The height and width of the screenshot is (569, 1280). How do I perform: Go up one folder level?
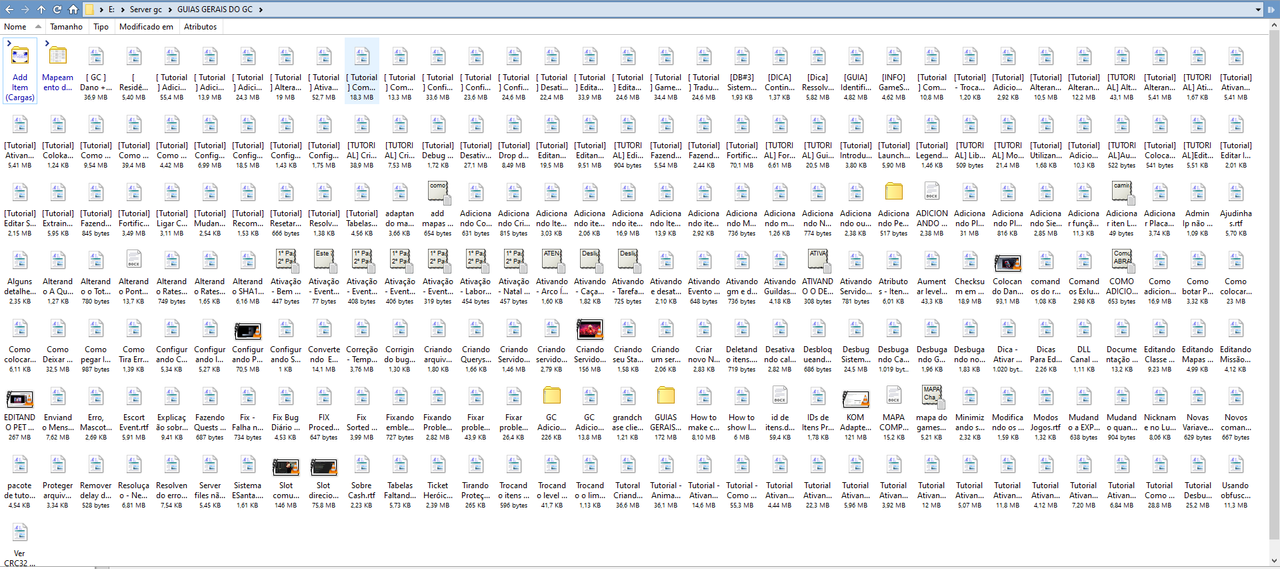[x=41, y=9]
